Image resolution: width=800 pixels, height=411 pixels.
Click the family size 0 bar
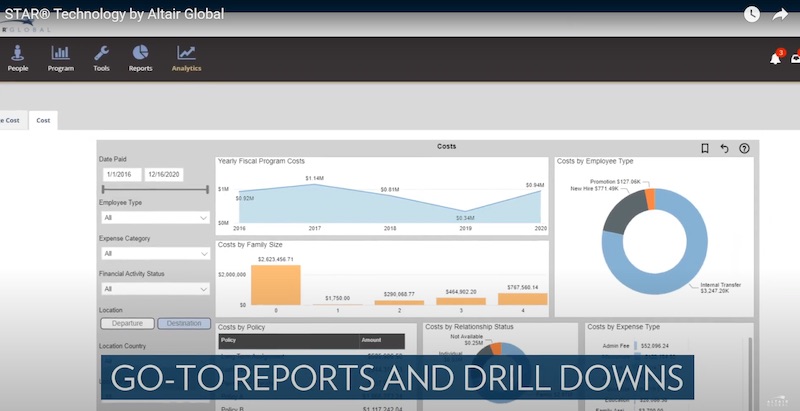pos(276,285)
